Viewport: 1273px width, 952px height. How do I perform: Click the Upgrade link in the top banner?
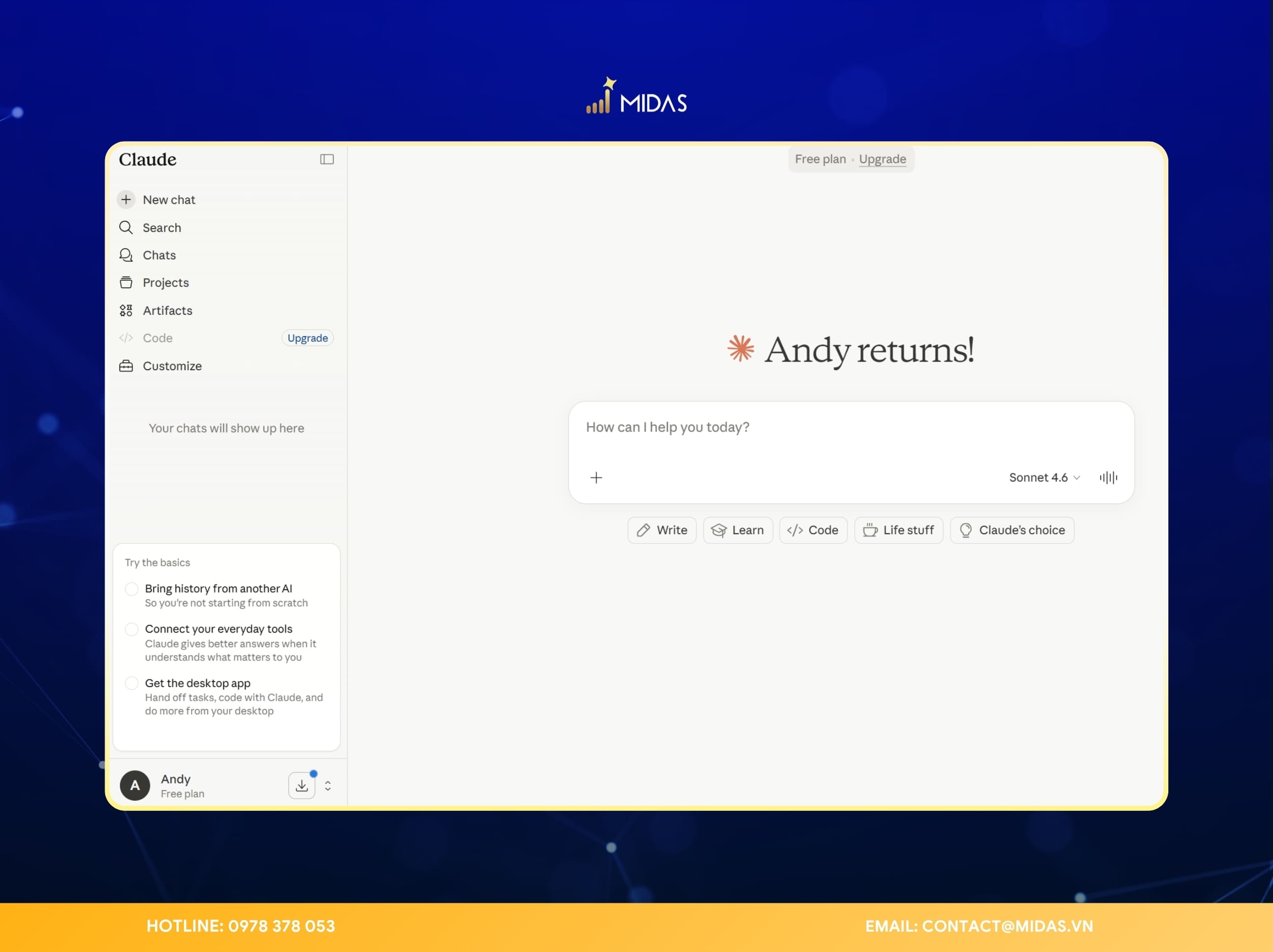(x=882, y=159)
